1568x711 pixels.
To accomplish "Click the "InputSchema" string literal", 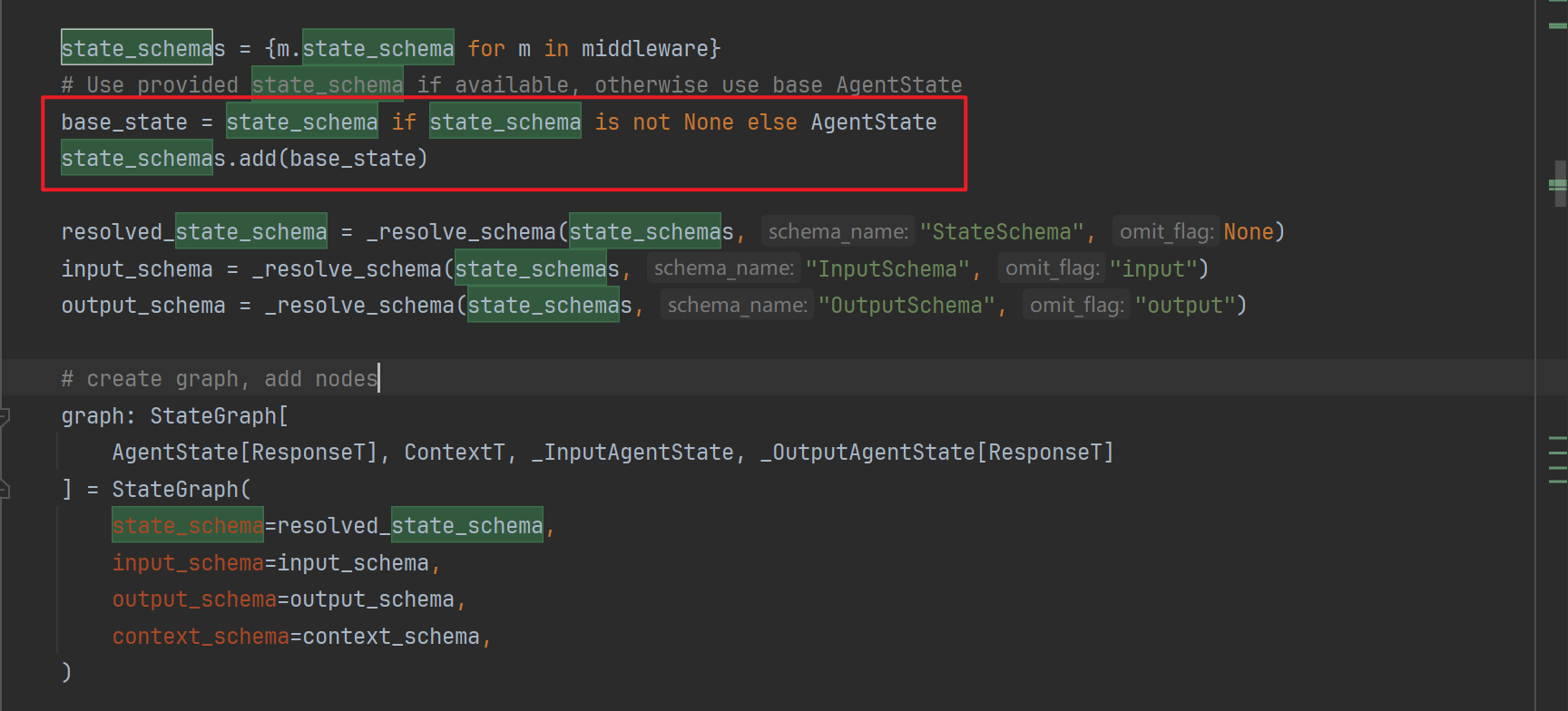I will (x=887, y=269).
